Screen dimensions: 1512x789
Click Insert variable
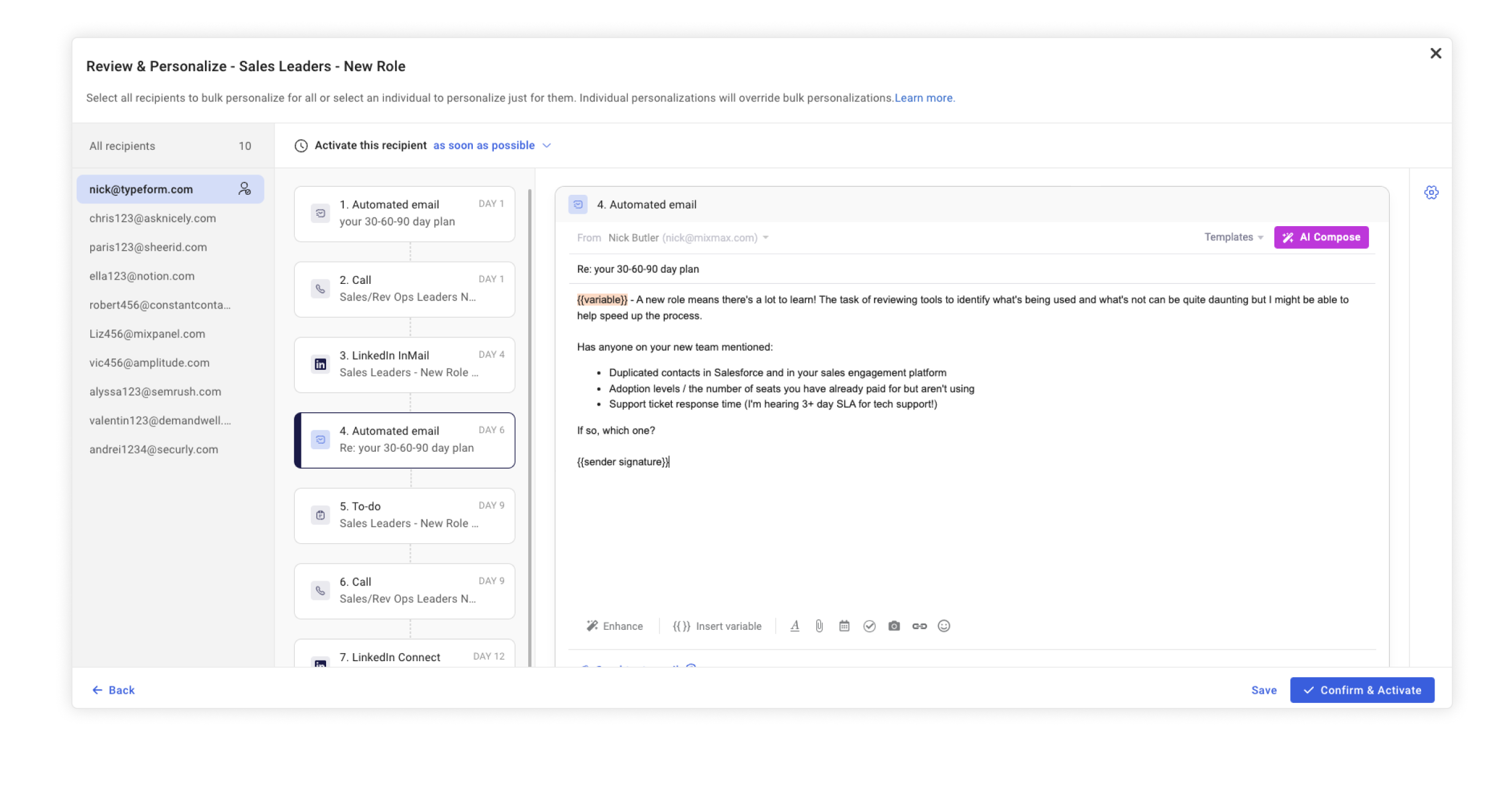point(717,626)
